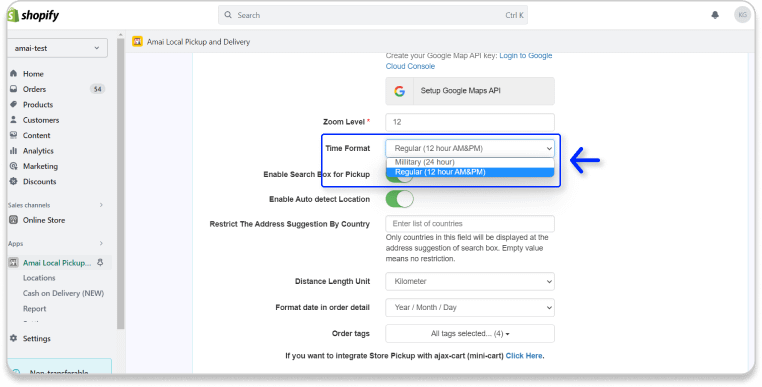Follow the Click Here ajax-cart link

tap(524, 355)
